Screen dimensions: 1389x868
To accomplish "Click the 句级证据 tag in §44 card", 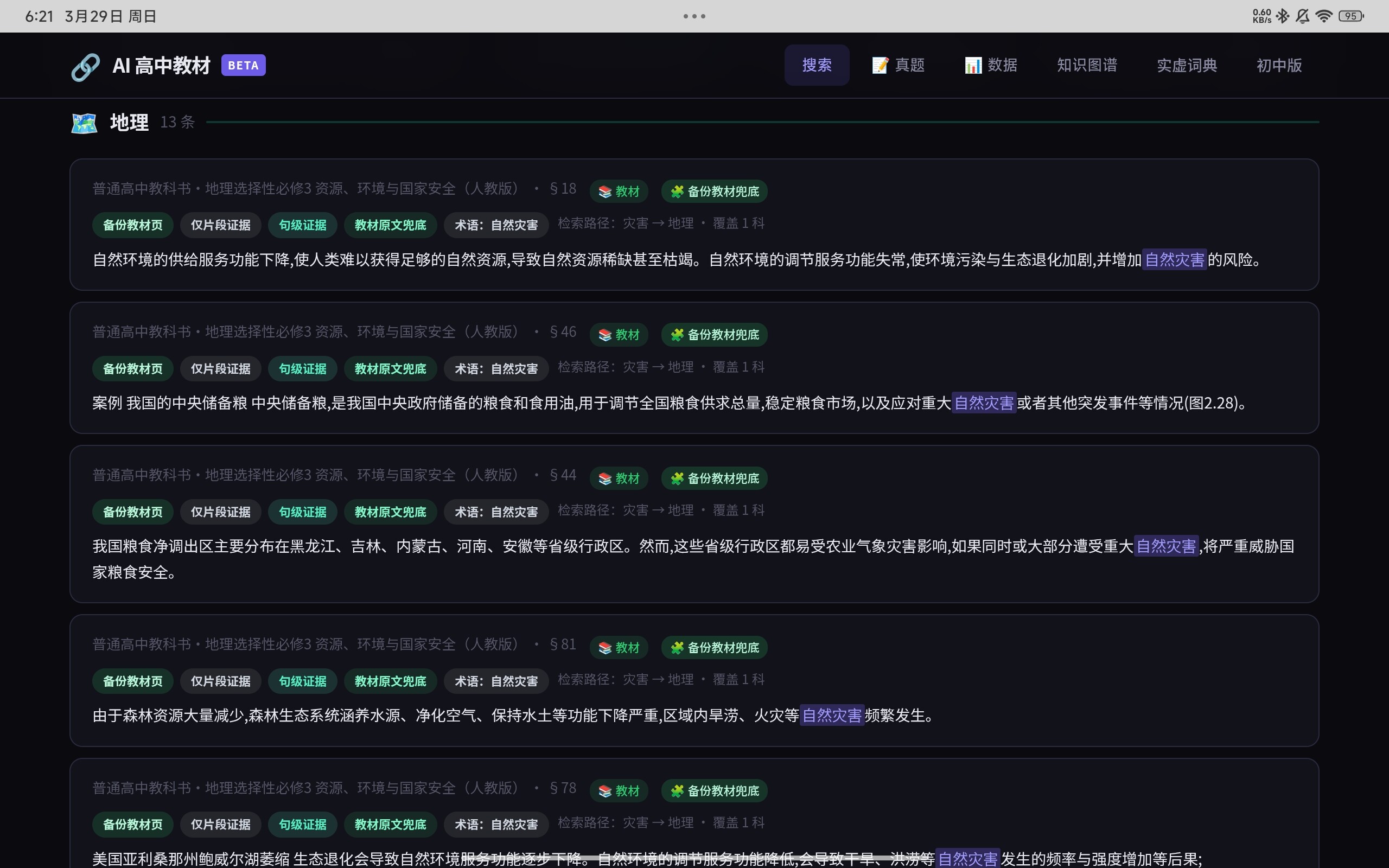I will [302, 512].
